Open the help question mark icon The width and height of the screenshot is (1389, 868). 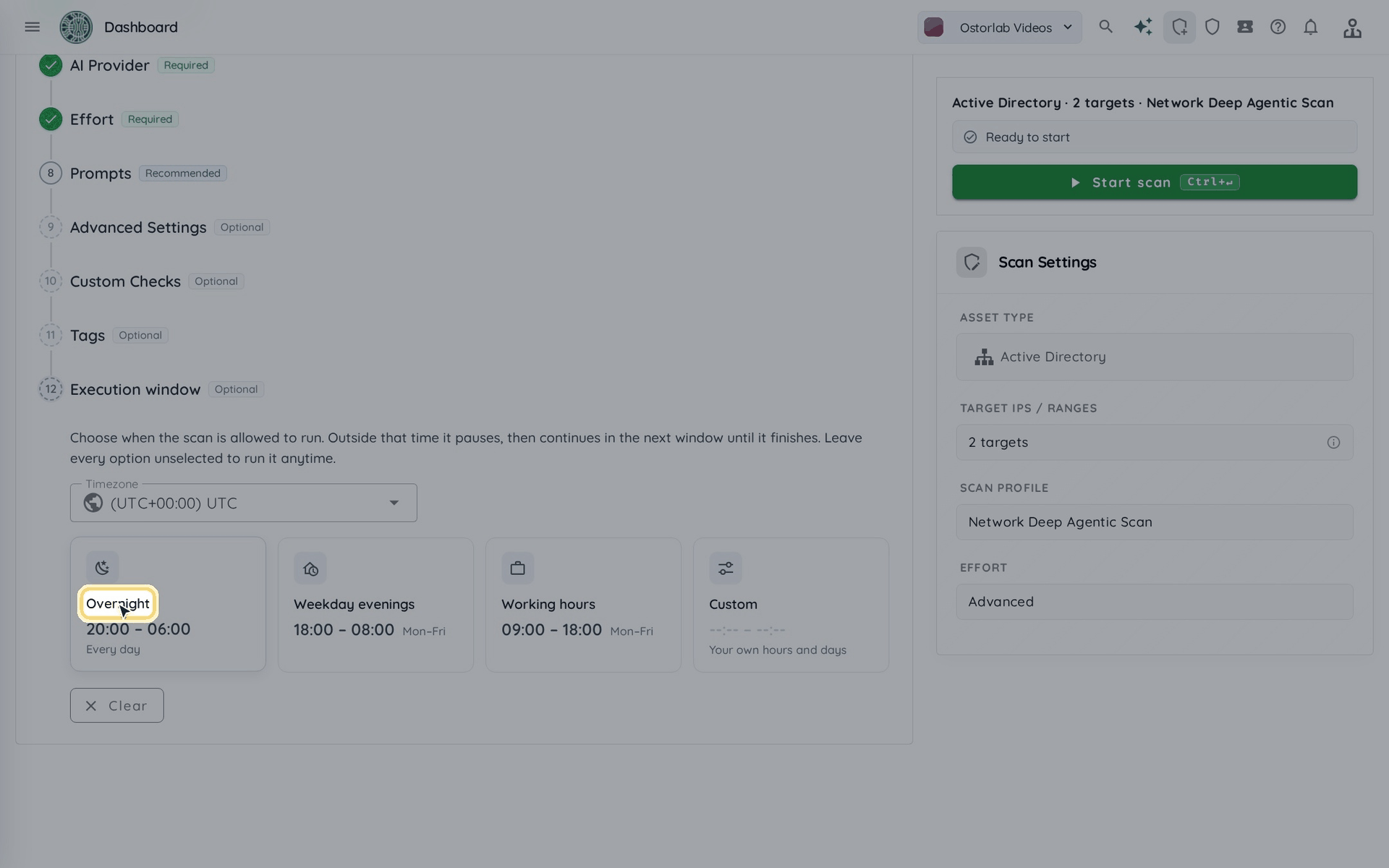(1278, 27)
